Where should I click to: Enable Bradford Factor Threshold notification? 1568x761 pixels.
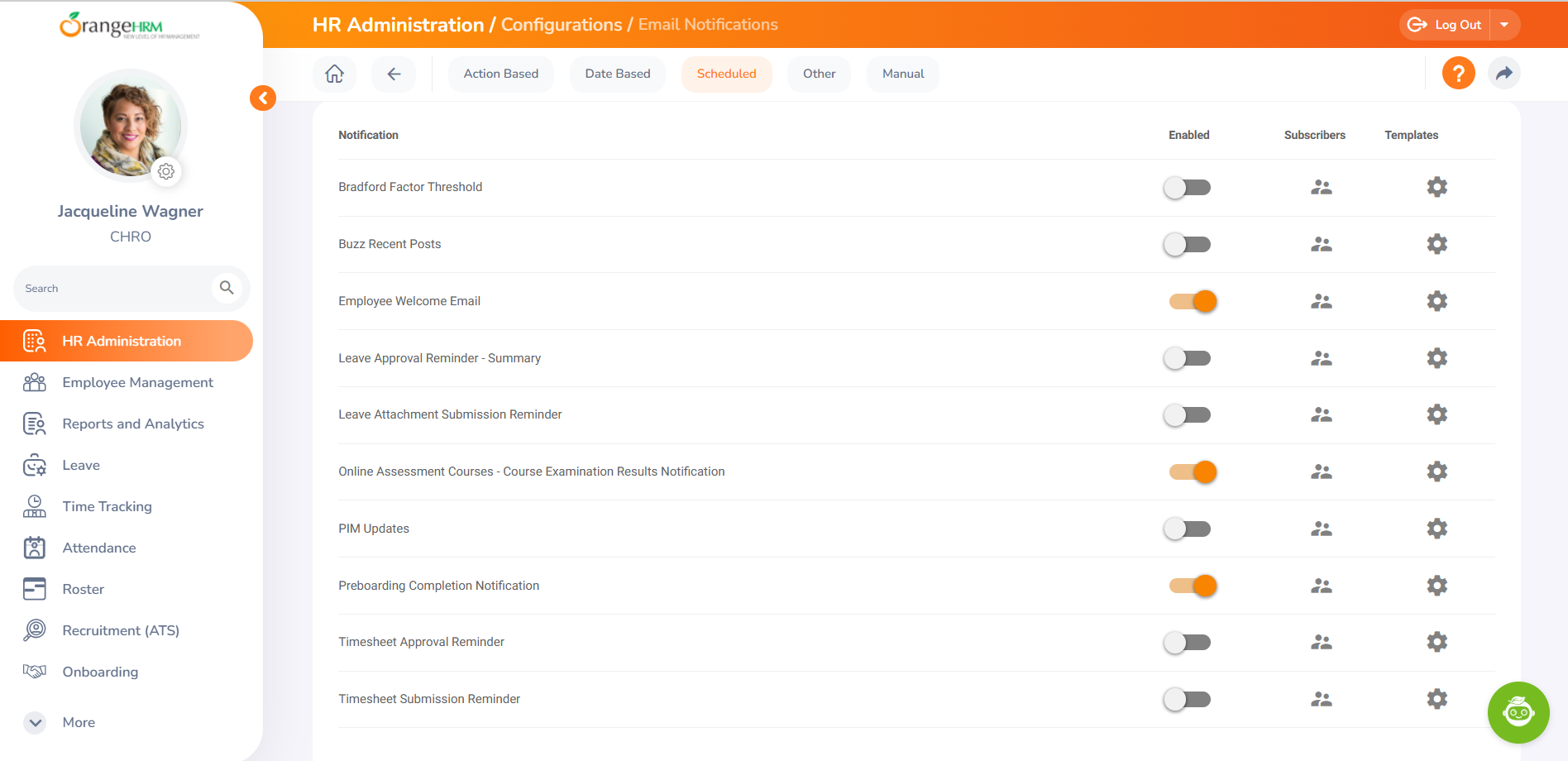[1187, 188]
